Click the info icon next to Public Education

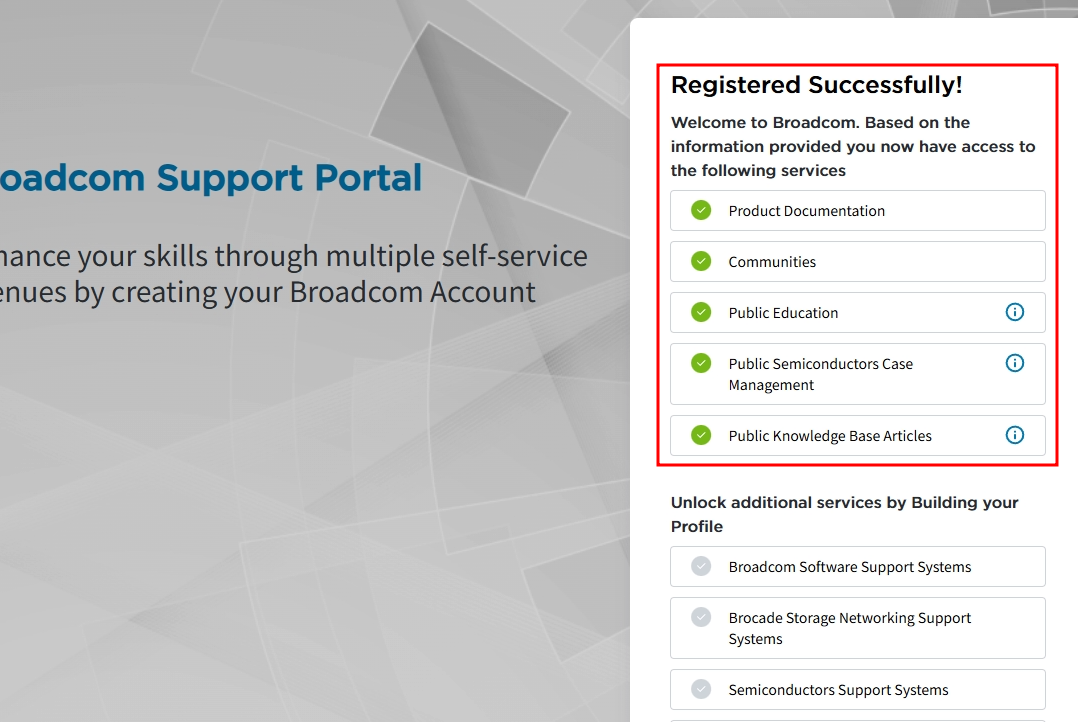(1015, 312)
